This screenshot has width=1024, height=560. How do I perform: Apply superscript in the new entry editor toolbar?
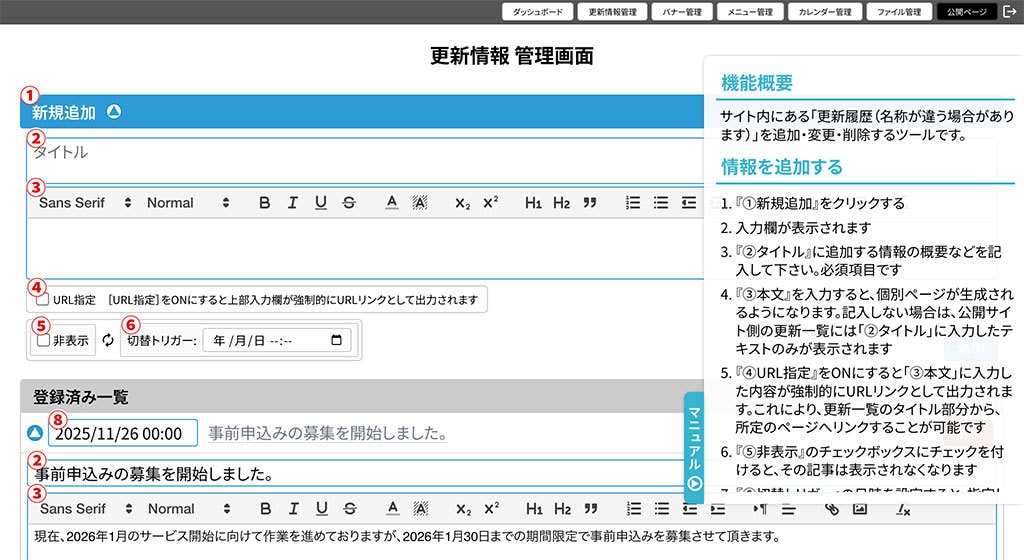point(490,203)
